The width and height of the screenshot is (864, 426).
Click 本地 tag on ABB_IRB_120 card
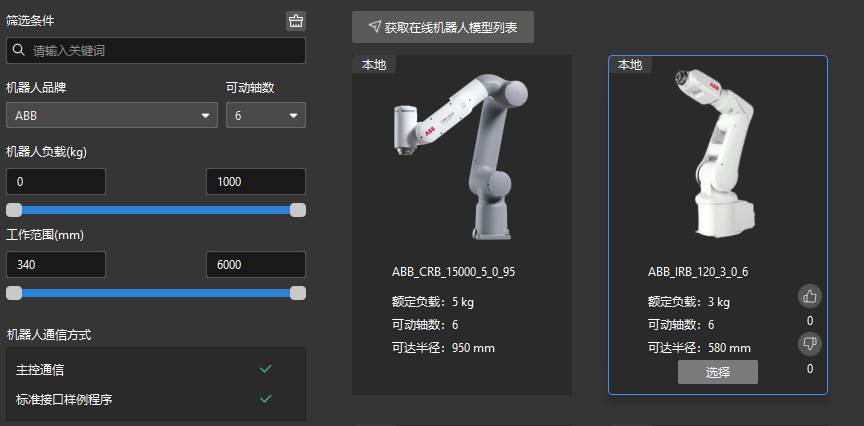[x=630, y=64]
